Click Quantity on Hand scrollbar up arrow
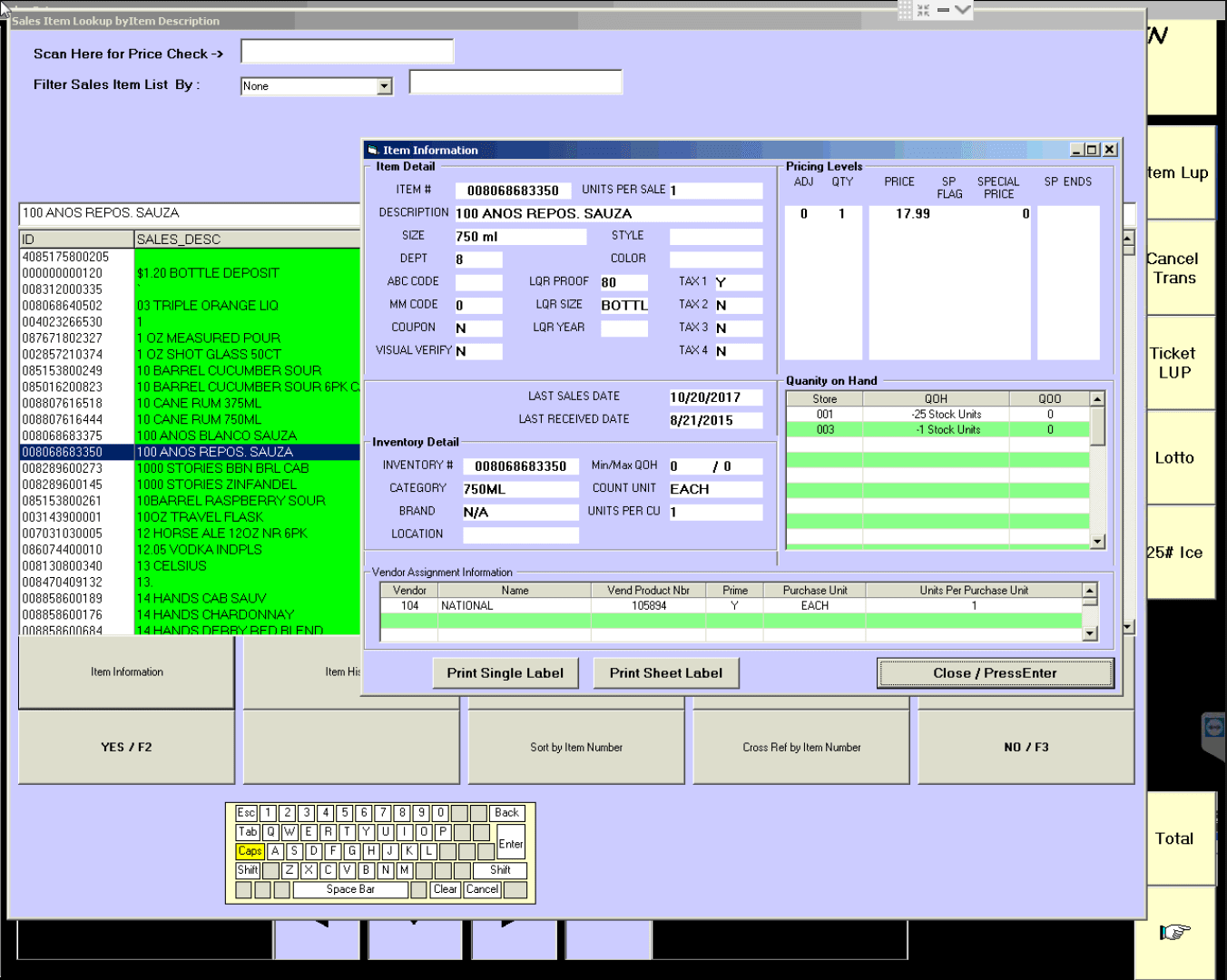 pyautogui.click(x=1097, y=399)
